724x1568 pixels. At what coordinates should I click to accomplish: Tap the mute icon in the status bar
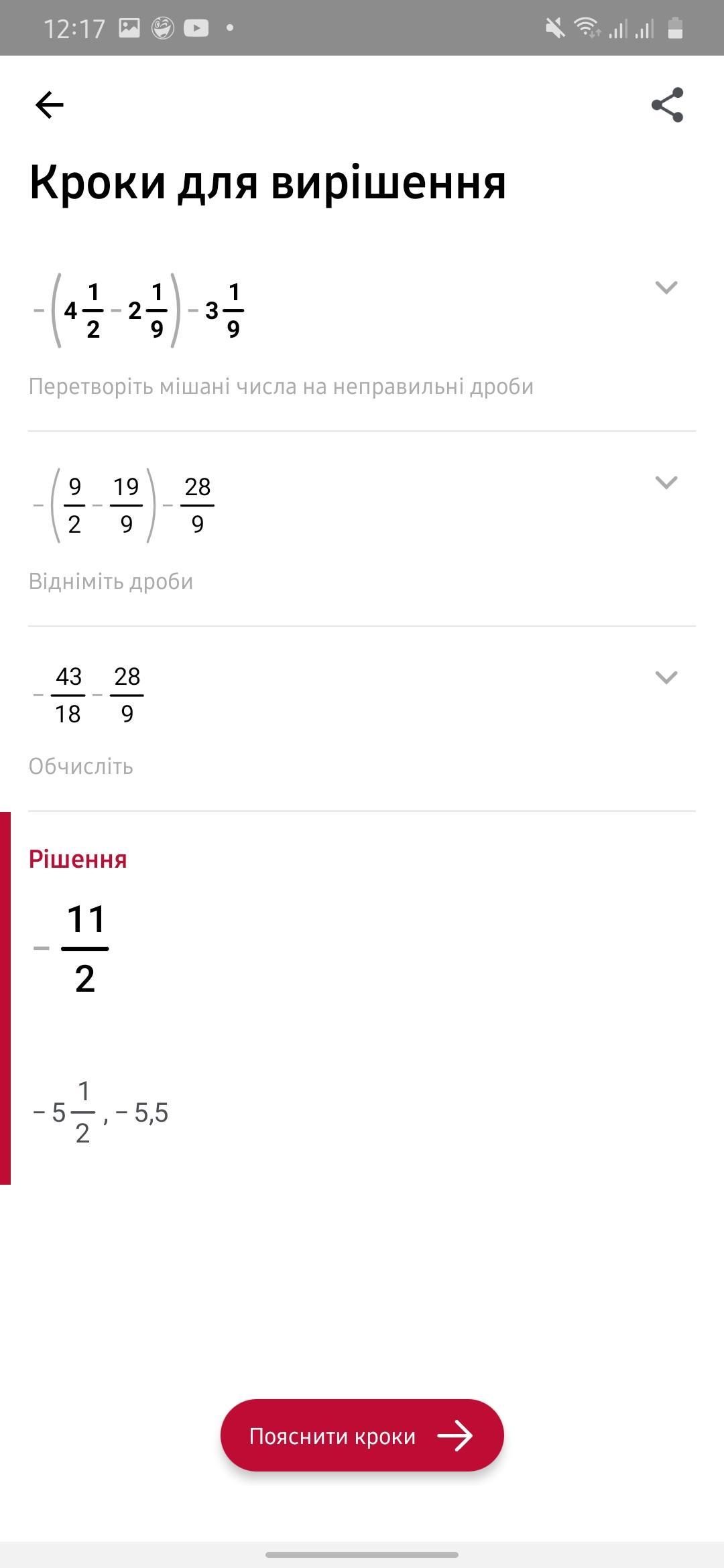(555, 28)
